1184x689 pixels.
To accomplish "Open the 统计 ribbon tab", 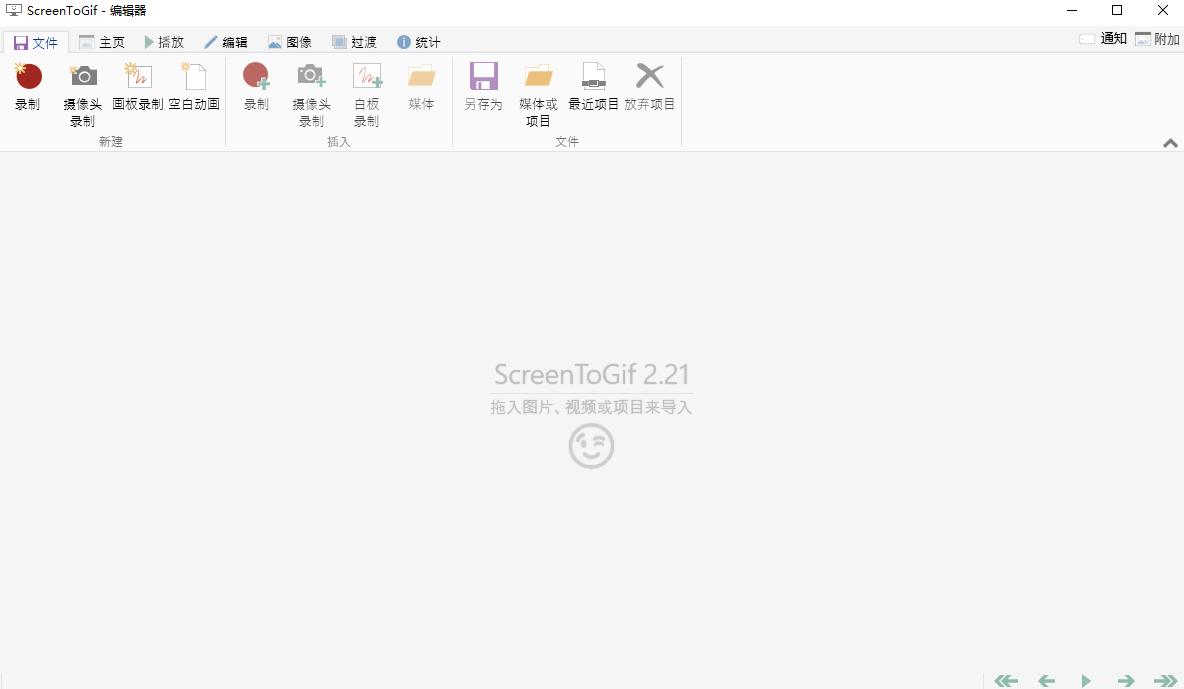I will pyautogui.click(x=419, y=42).
